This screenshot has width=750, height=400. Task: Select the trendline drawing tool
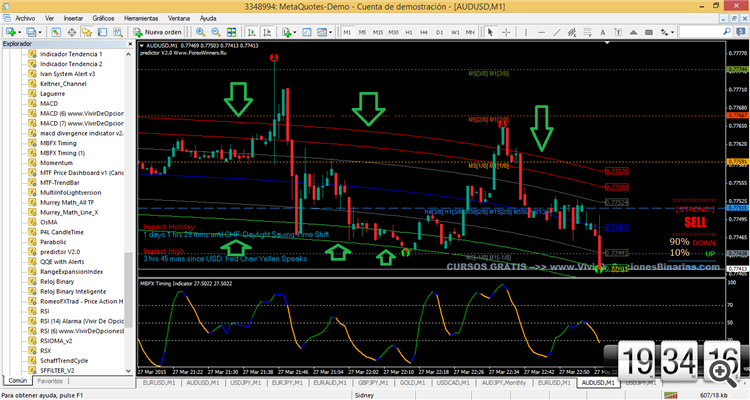pos(556,32)
